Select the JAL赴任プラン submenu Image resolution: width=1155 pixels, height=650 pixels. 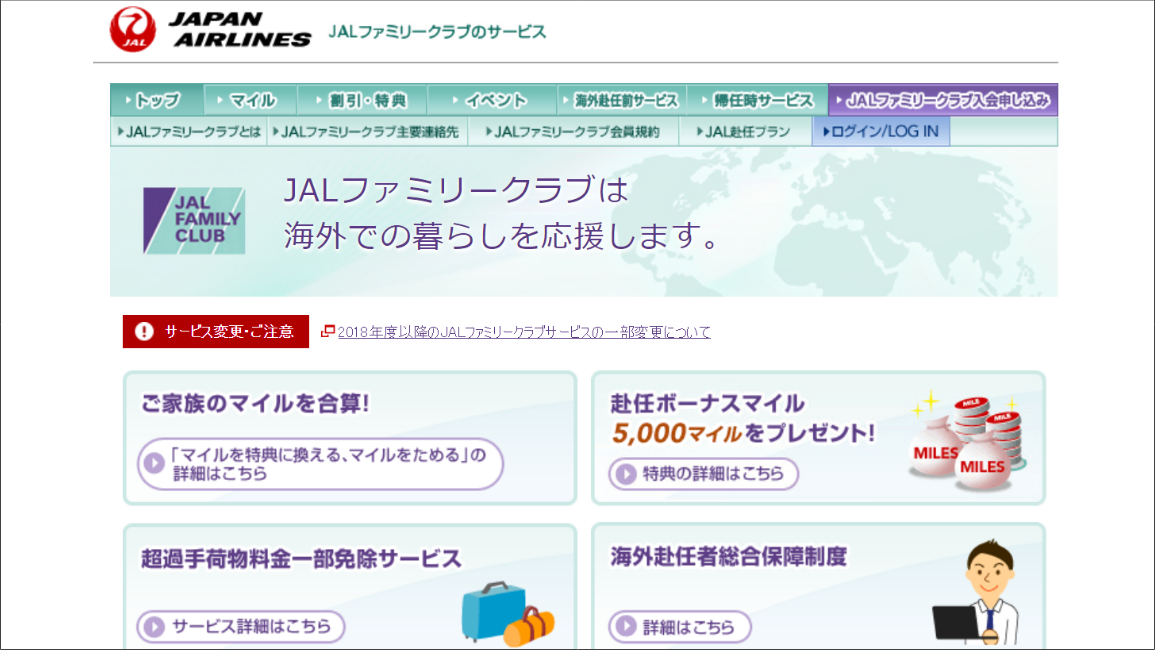point(745,132)
